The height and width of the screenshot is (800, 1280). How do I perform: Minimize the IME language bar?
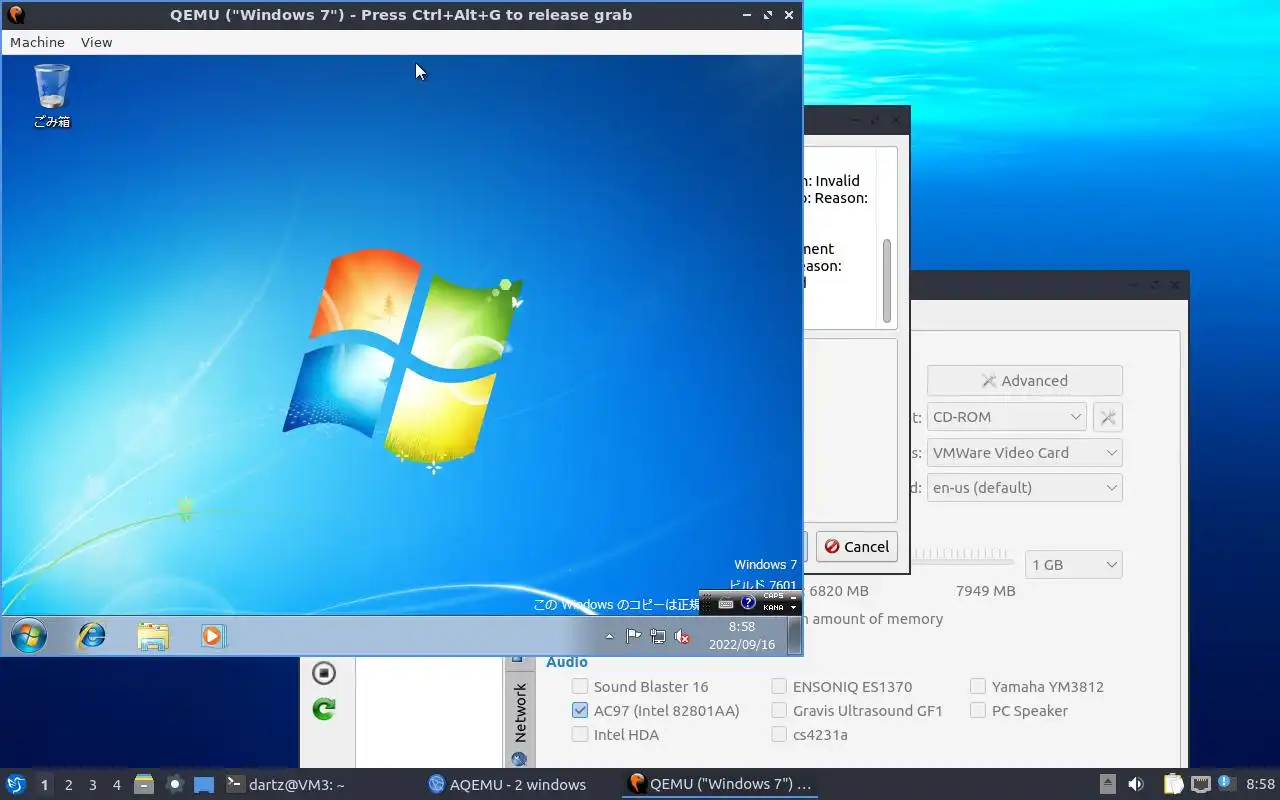(794, 596)
